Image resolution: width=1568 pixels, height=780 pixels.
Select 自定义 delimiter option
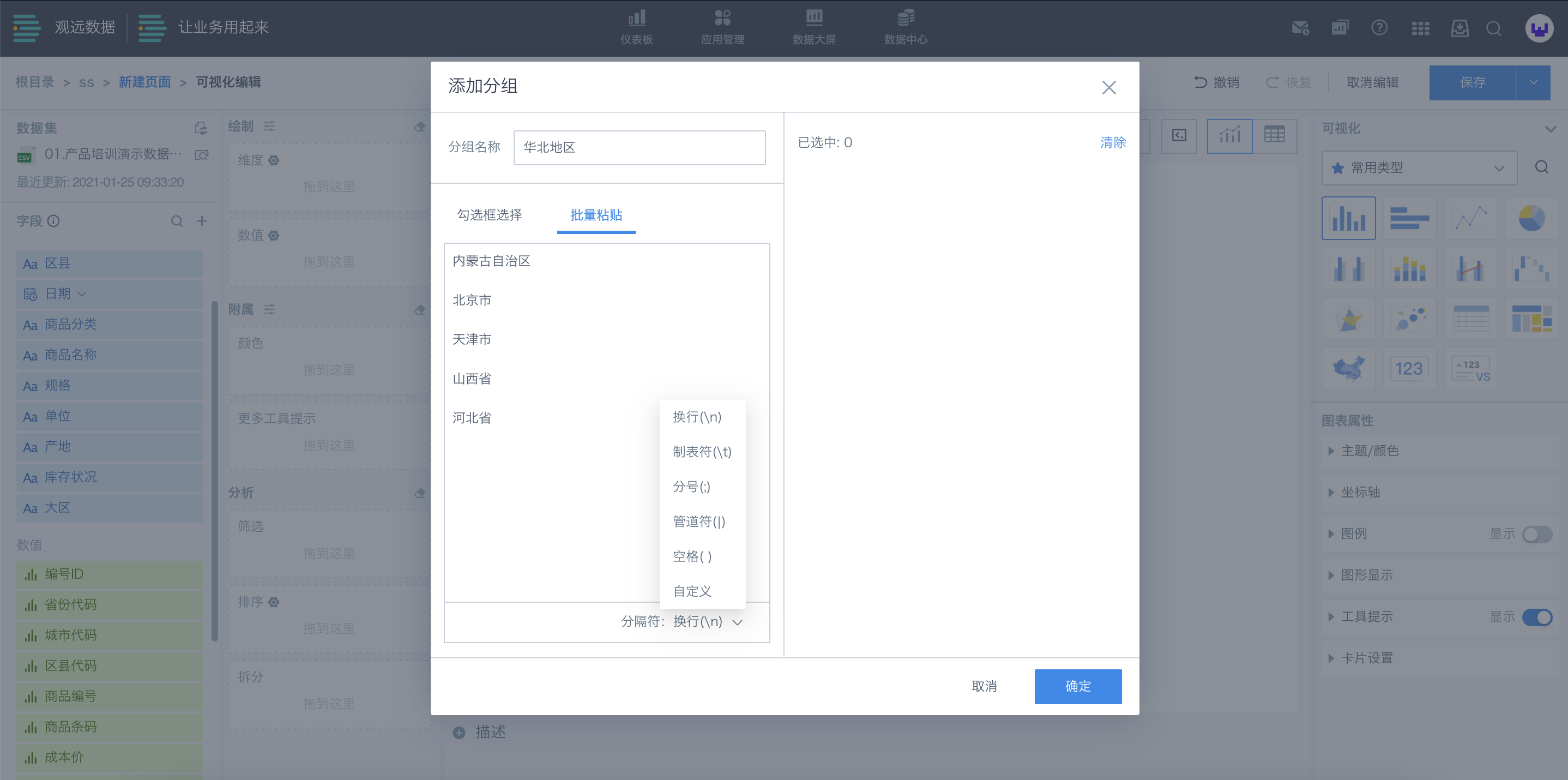(692, 591)
